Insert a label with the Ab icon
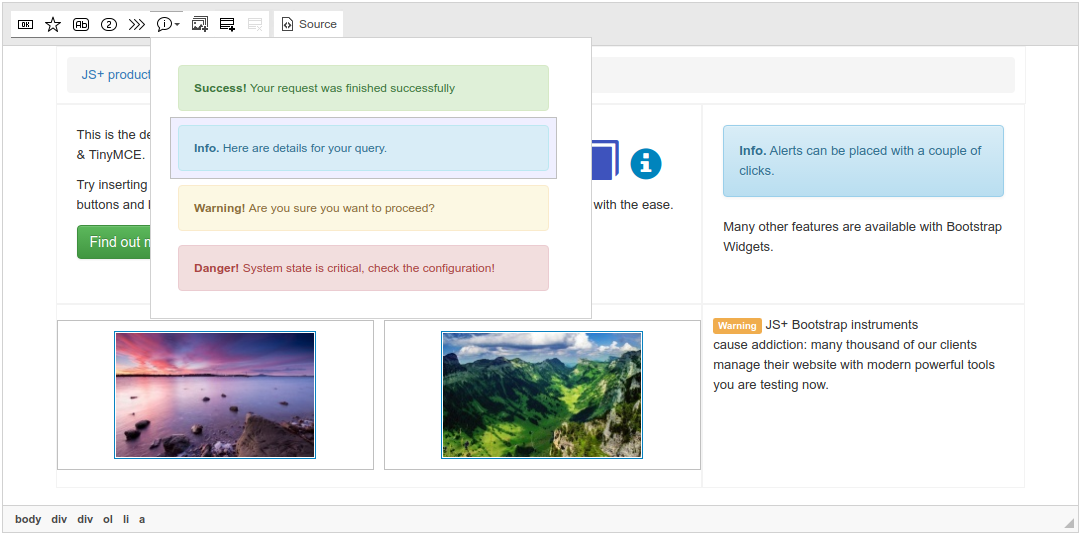This screenshot has height=535, width=1080. coord(81,24)
